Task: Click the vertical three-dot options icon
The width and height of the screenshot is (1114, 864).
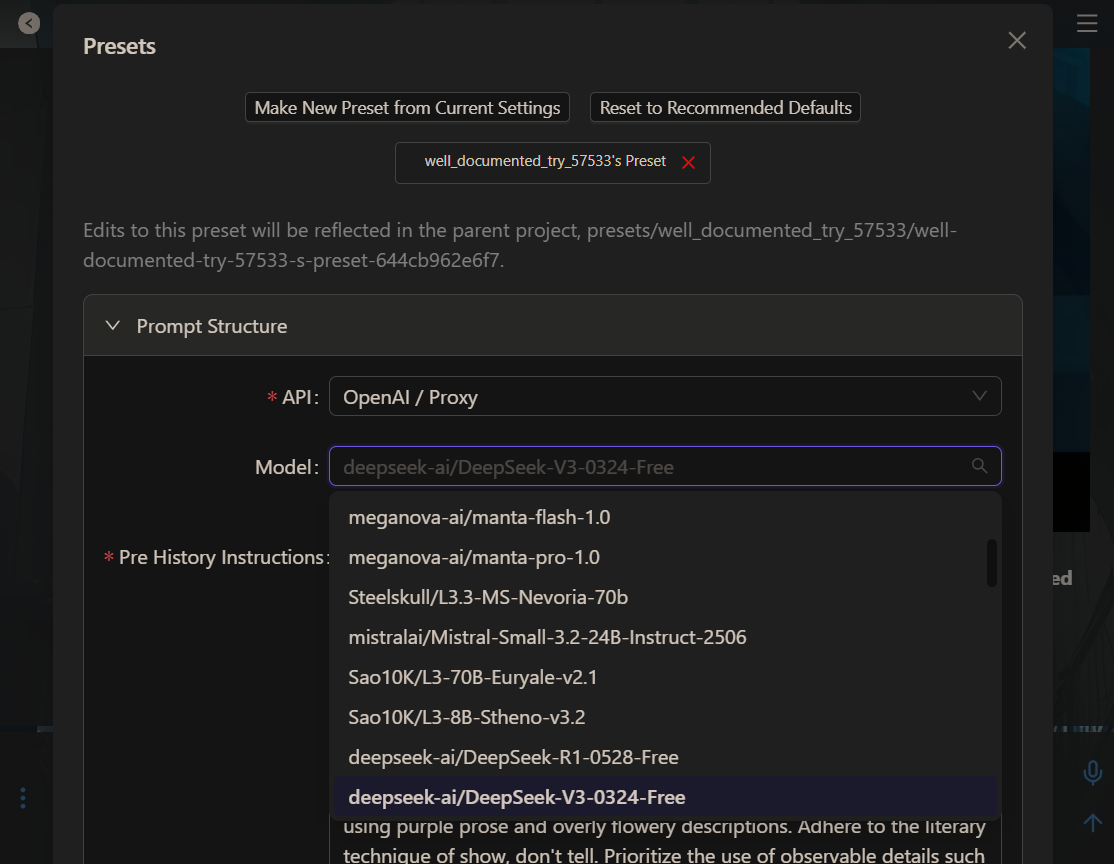Action: (23, 798)
